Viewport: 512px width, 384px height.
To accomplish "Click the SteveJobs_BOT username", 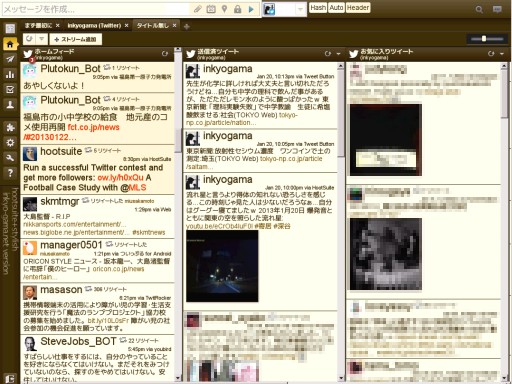I will pyautogui.click(x=78, y=341).
